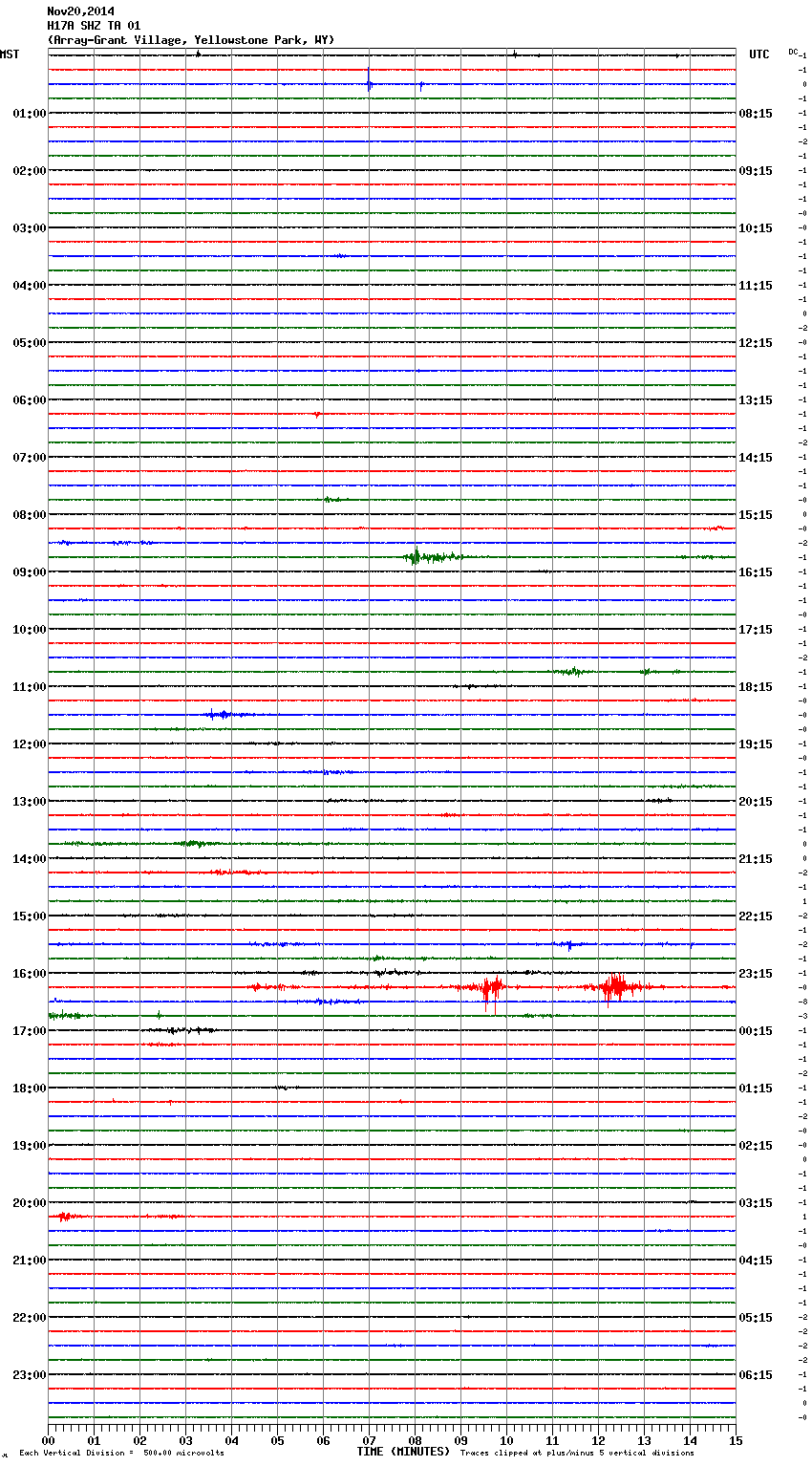Select the 12:00 MST row label
812x1466 pixels.
click(30, 744)
